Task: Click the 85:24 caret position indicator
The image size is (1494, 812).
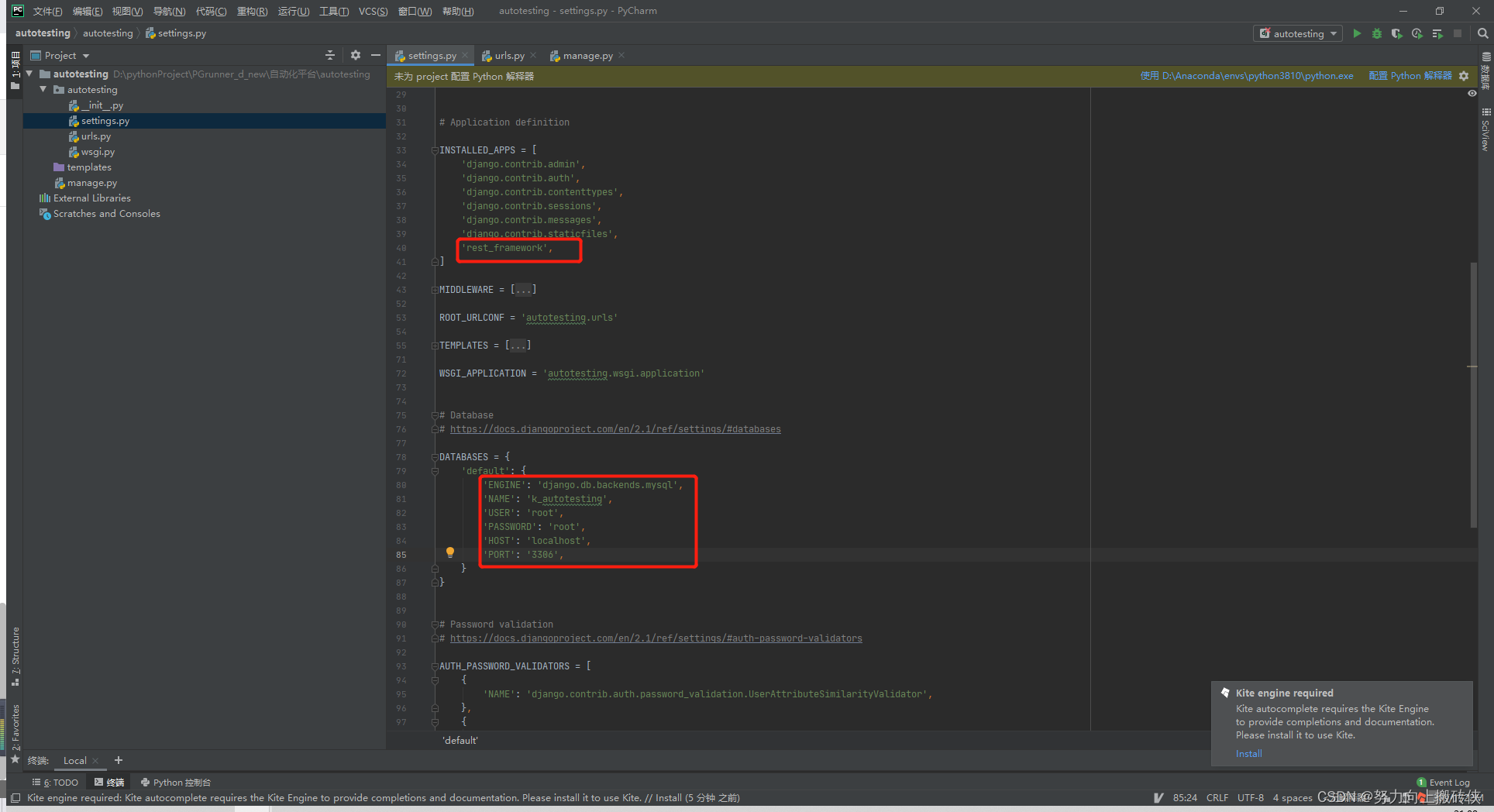Action: tap(1185, 798)
